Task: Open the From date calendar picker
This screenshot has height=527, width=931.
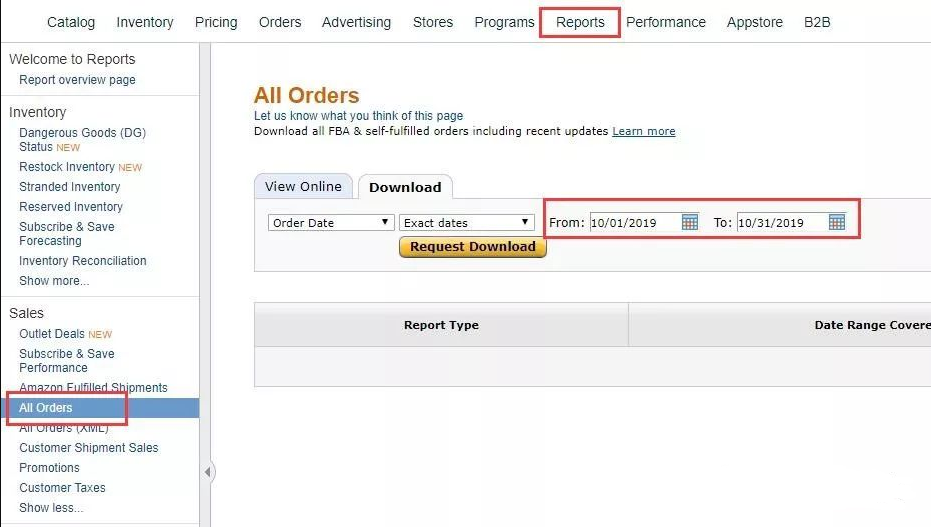Action: (689, 223)
